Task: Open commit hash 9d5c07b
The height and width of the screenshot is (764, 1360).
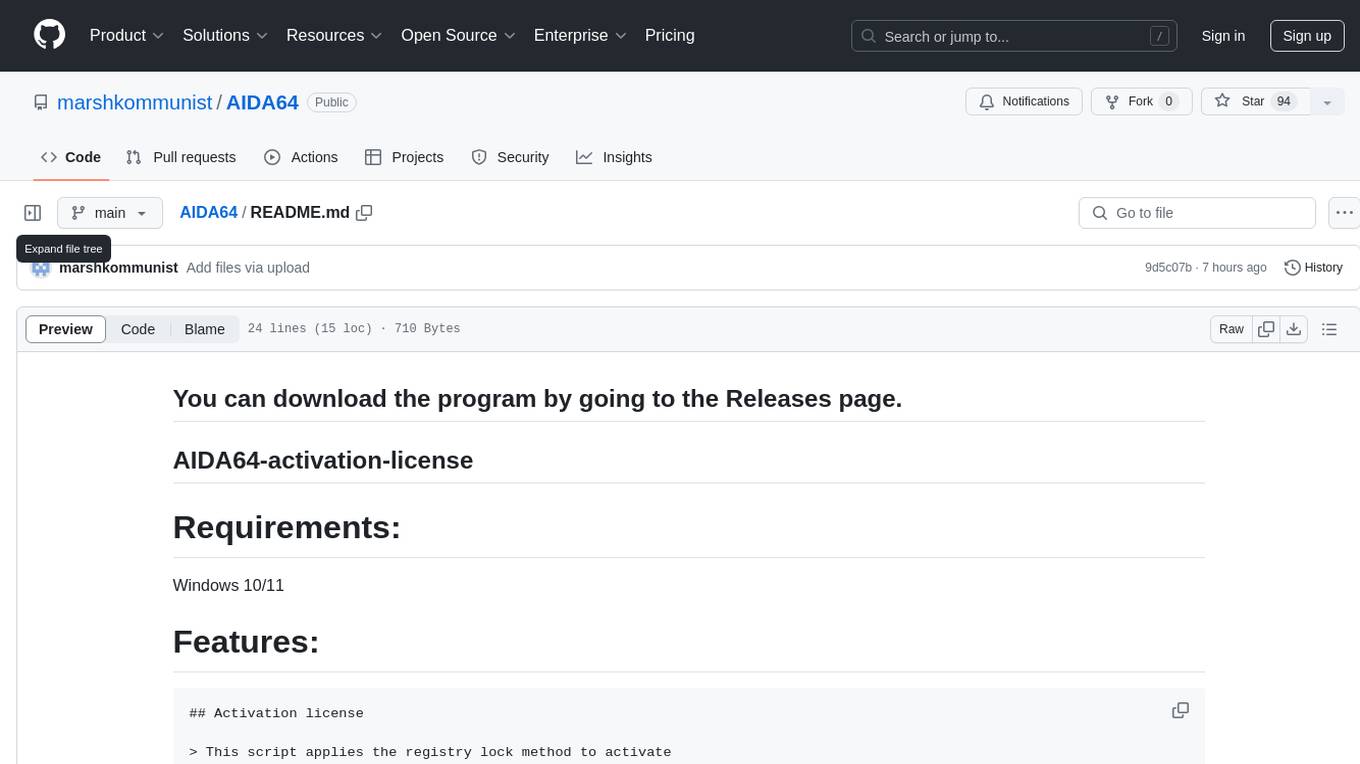Action: [1168, 268]
